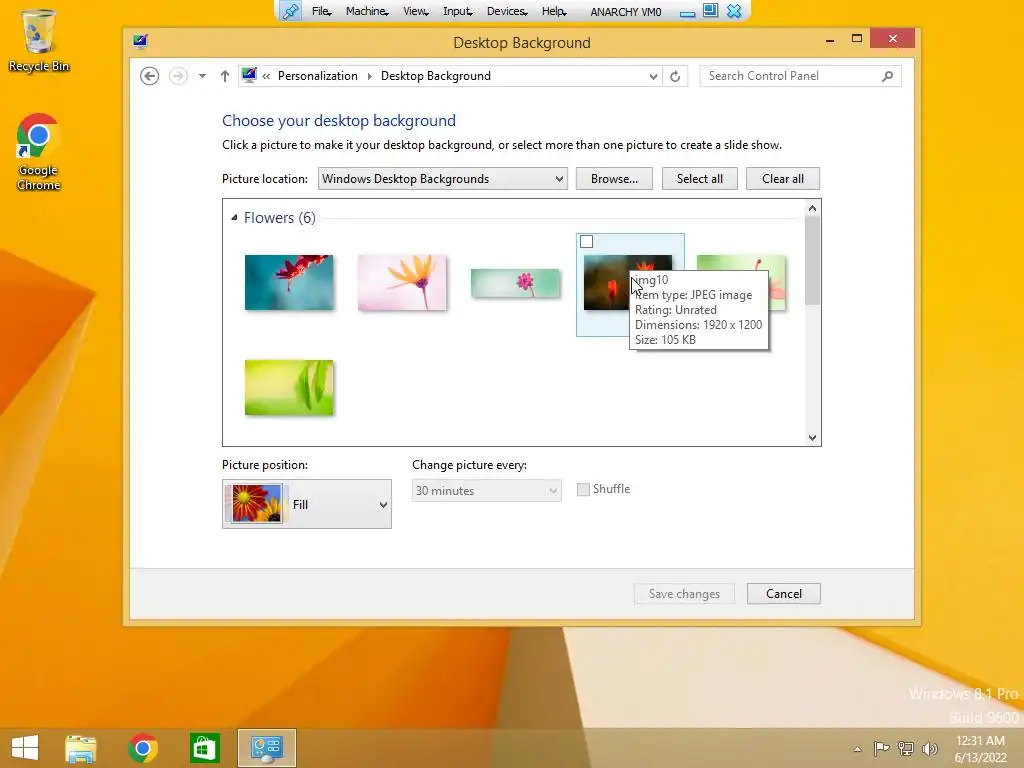Open Chrome from the taskbar
The height and width of the screenshot is (768, 1024).
coord(143,748)
